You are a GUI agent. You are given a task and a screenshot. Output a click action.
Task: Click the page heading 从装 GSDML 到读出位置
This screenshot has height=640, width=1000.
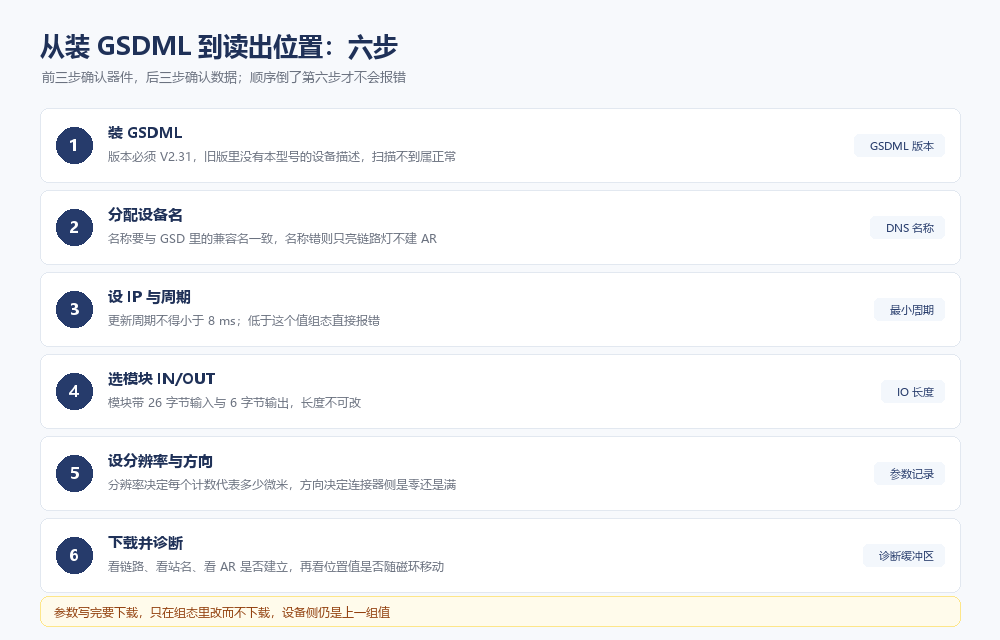tap(219, 47)
